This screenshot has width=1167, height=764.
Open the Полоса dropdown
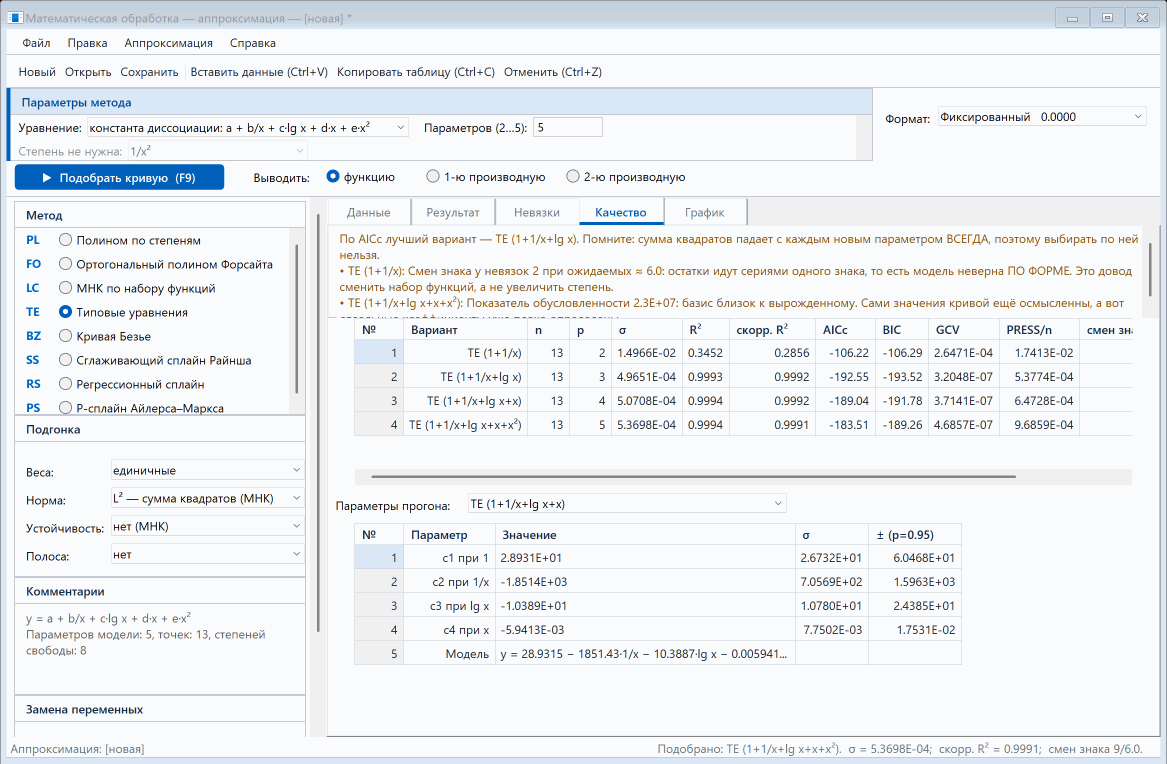207,555
